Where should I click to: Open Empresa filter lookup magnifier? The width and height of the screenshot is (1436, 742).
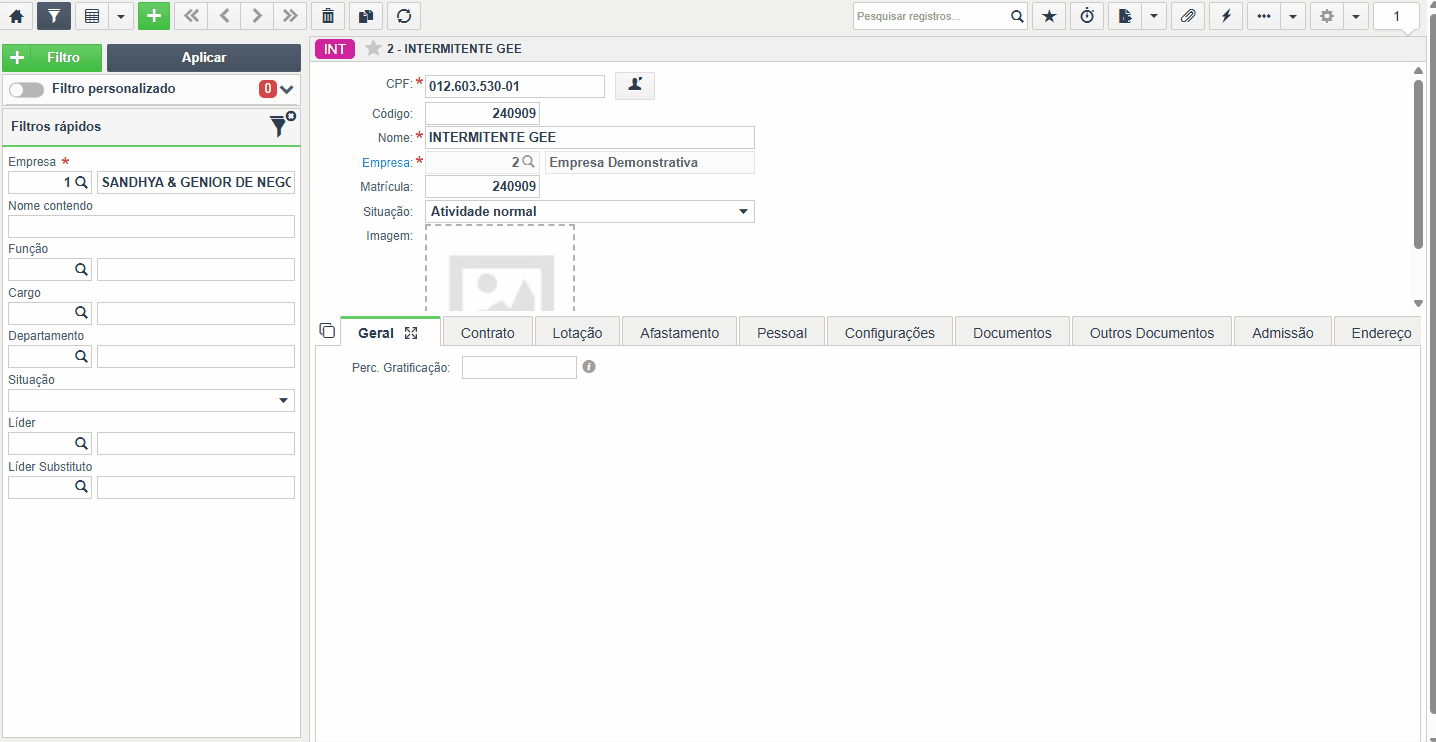(x=82, y=183)
